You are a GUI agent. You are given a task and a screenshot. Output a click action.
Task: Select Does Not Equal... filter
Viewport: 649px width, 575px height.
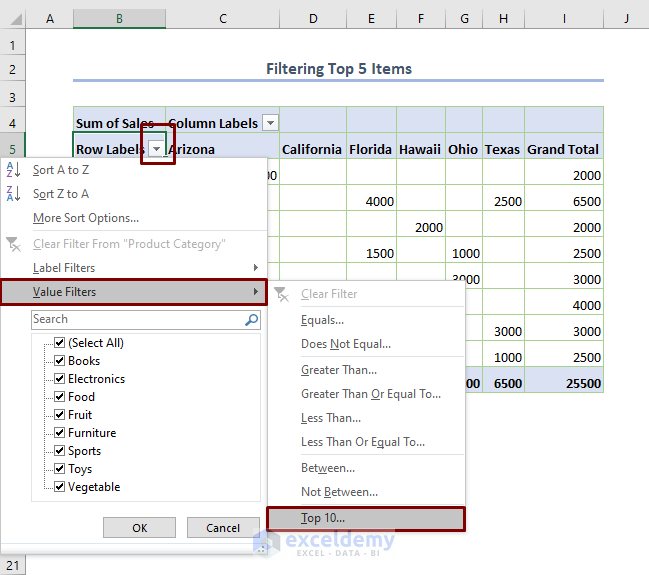367,344
